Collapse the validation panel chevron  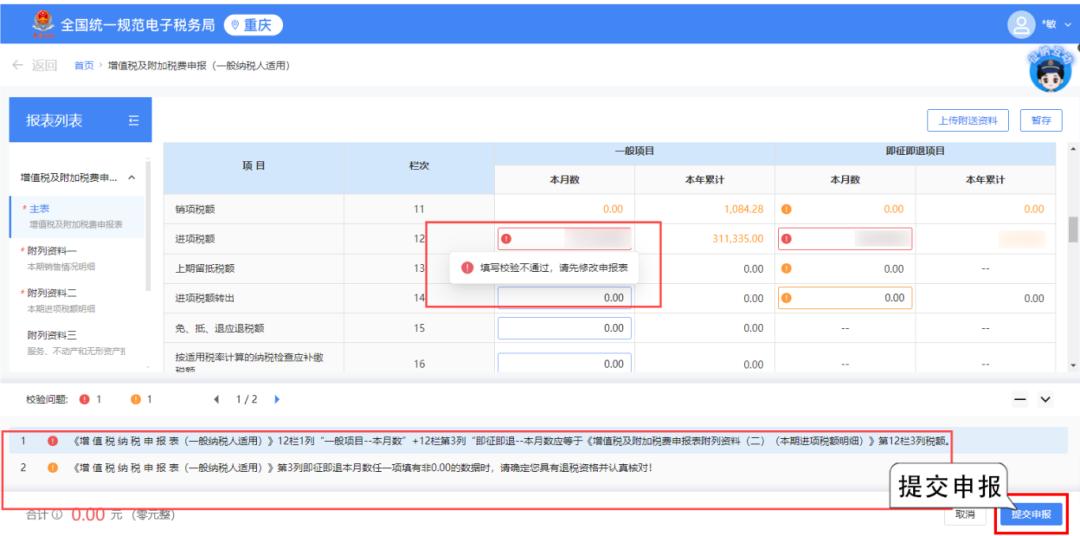[x=1047, y=400]
